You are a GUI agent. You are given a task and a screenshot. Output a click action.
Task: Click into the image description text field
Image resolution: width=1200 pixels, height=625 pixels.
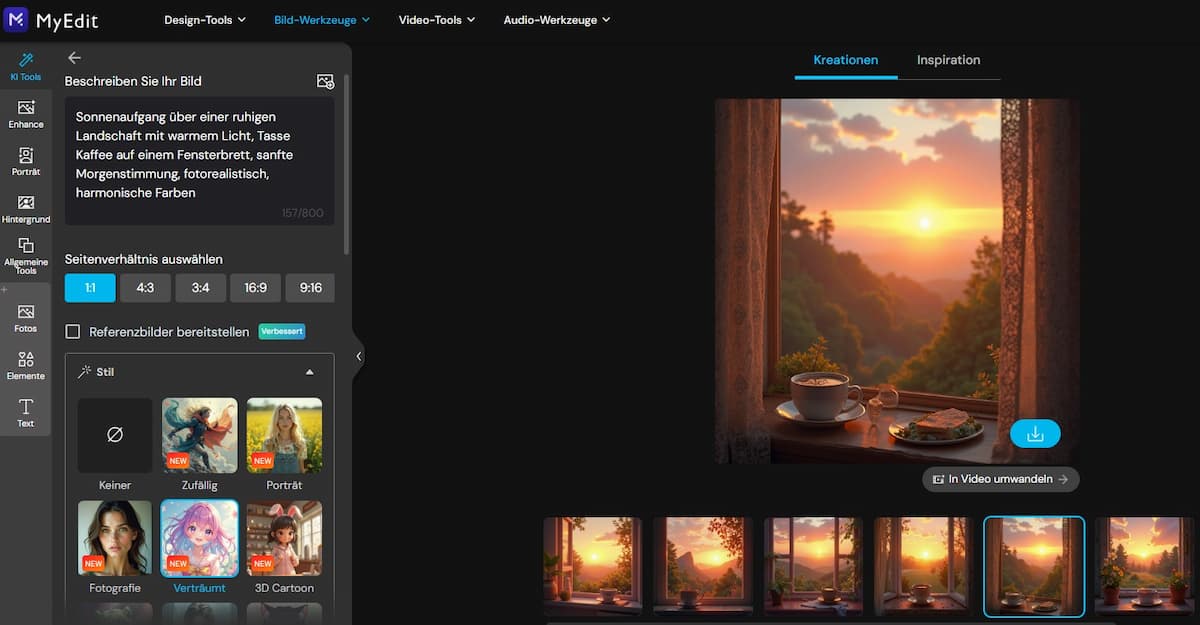(200, 160)
